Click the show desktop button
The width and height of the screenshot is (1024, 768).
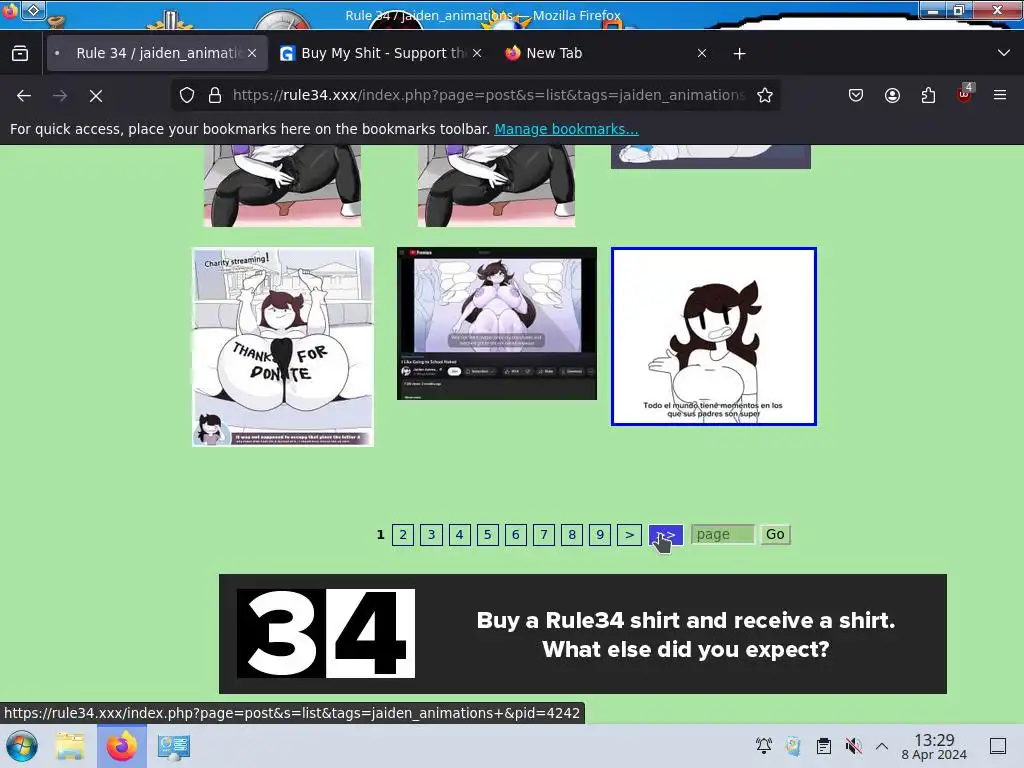point(998,746)
